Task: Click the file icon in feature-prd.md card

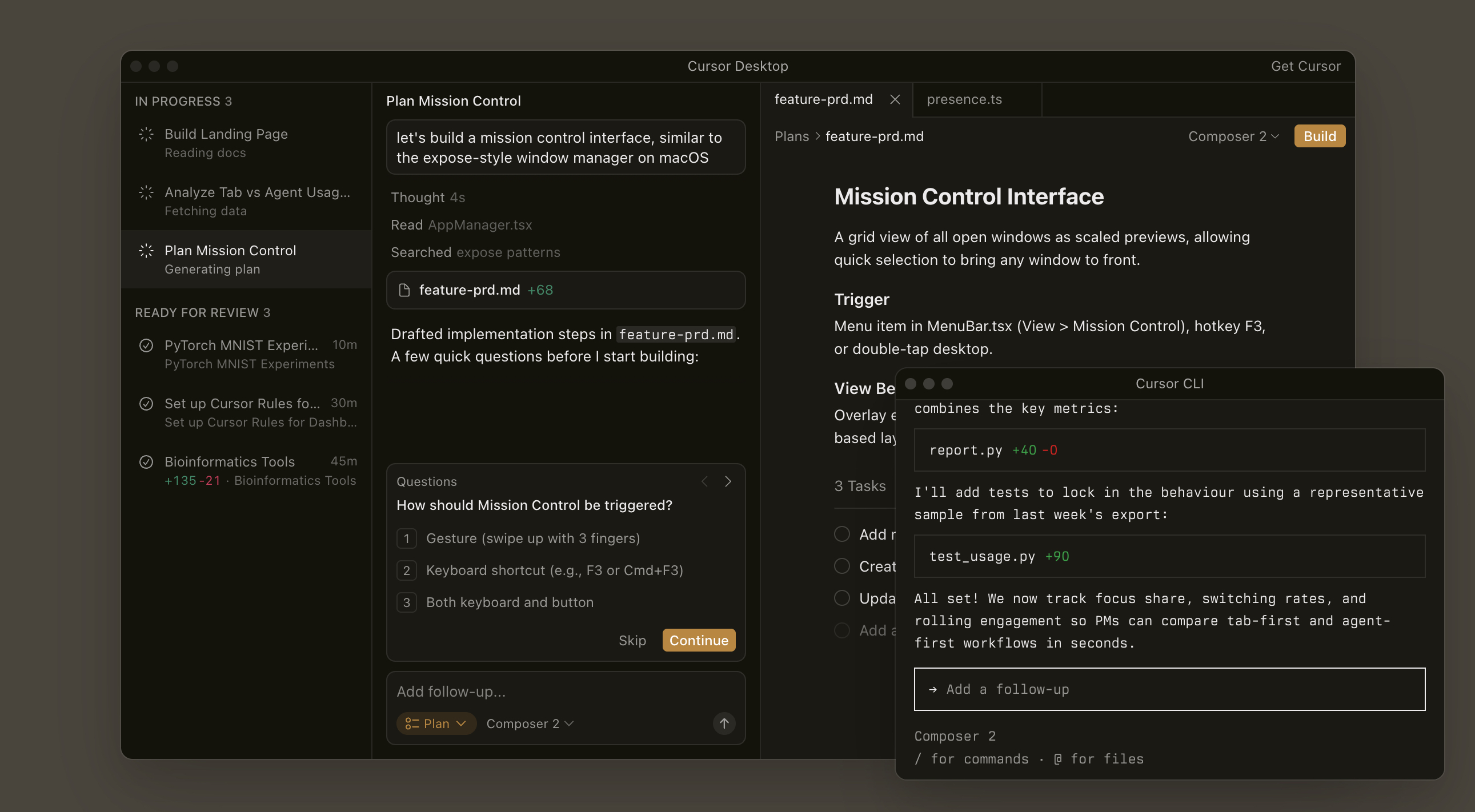Action: click(404, 290)
